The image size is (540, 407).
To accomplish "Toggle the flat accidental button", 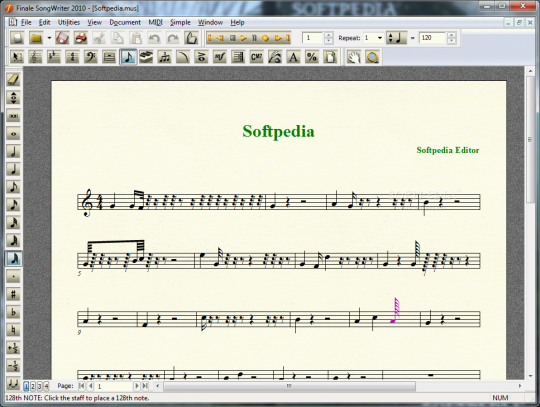I will 13,312.
